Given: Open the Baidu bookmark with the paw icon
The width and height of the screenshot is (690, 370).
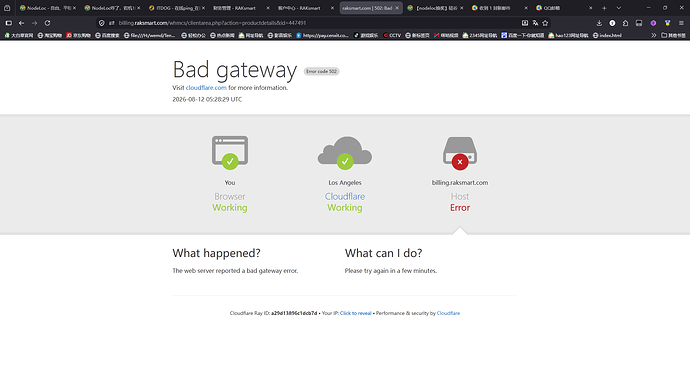Looking at the screenshot, I should [x=523, y=35].
